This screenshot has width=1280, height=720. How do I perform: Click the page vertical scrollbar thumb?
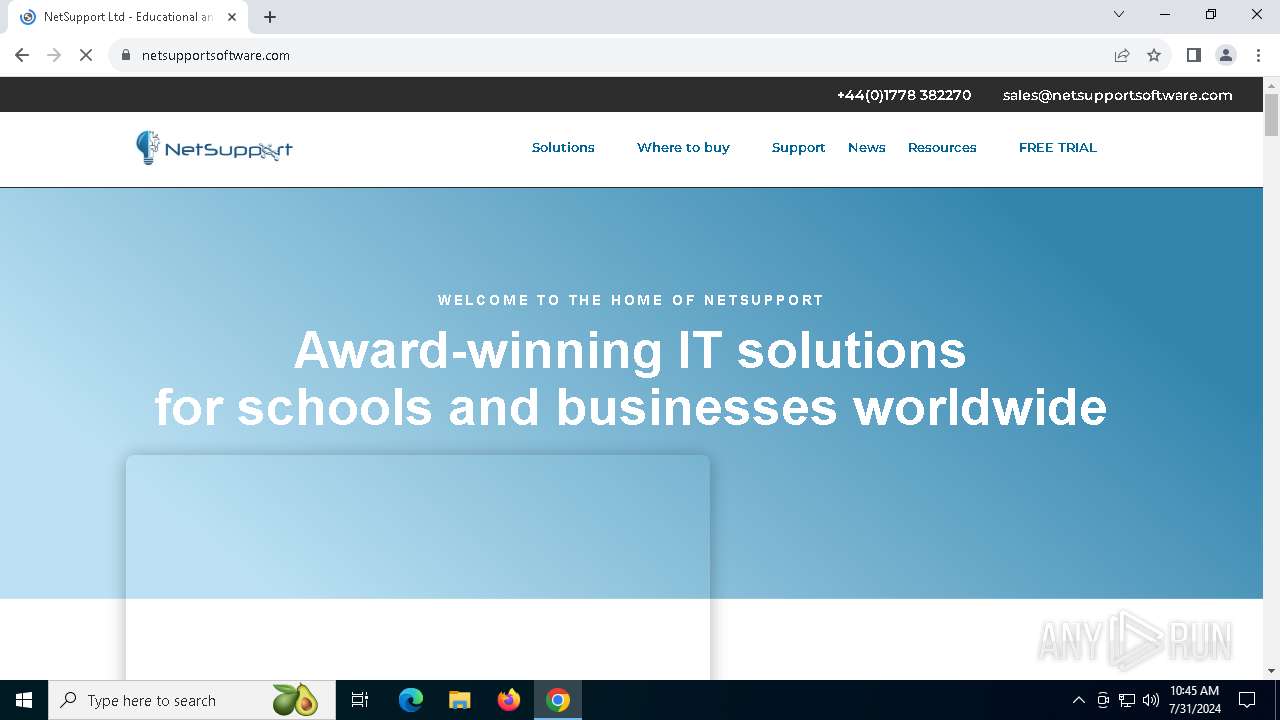point(1271,115)
